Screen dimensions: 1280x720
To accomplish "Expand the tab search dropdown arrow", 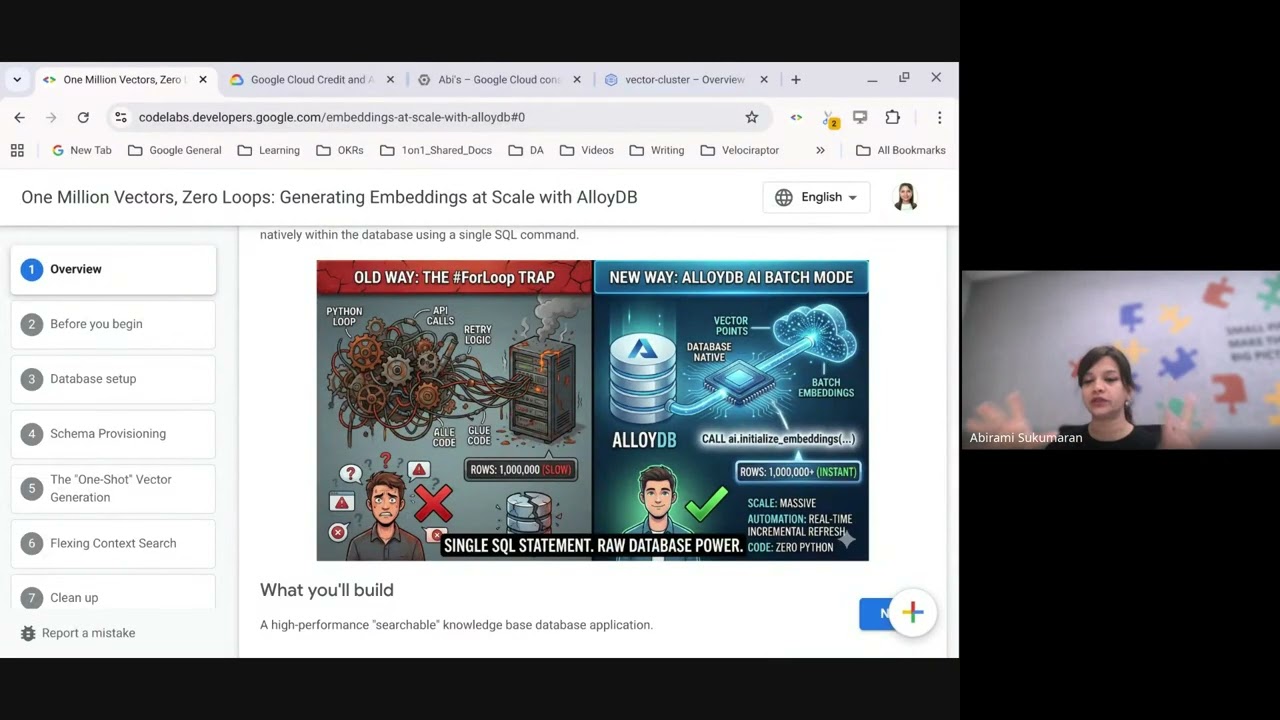I will [x=17, y=79].
